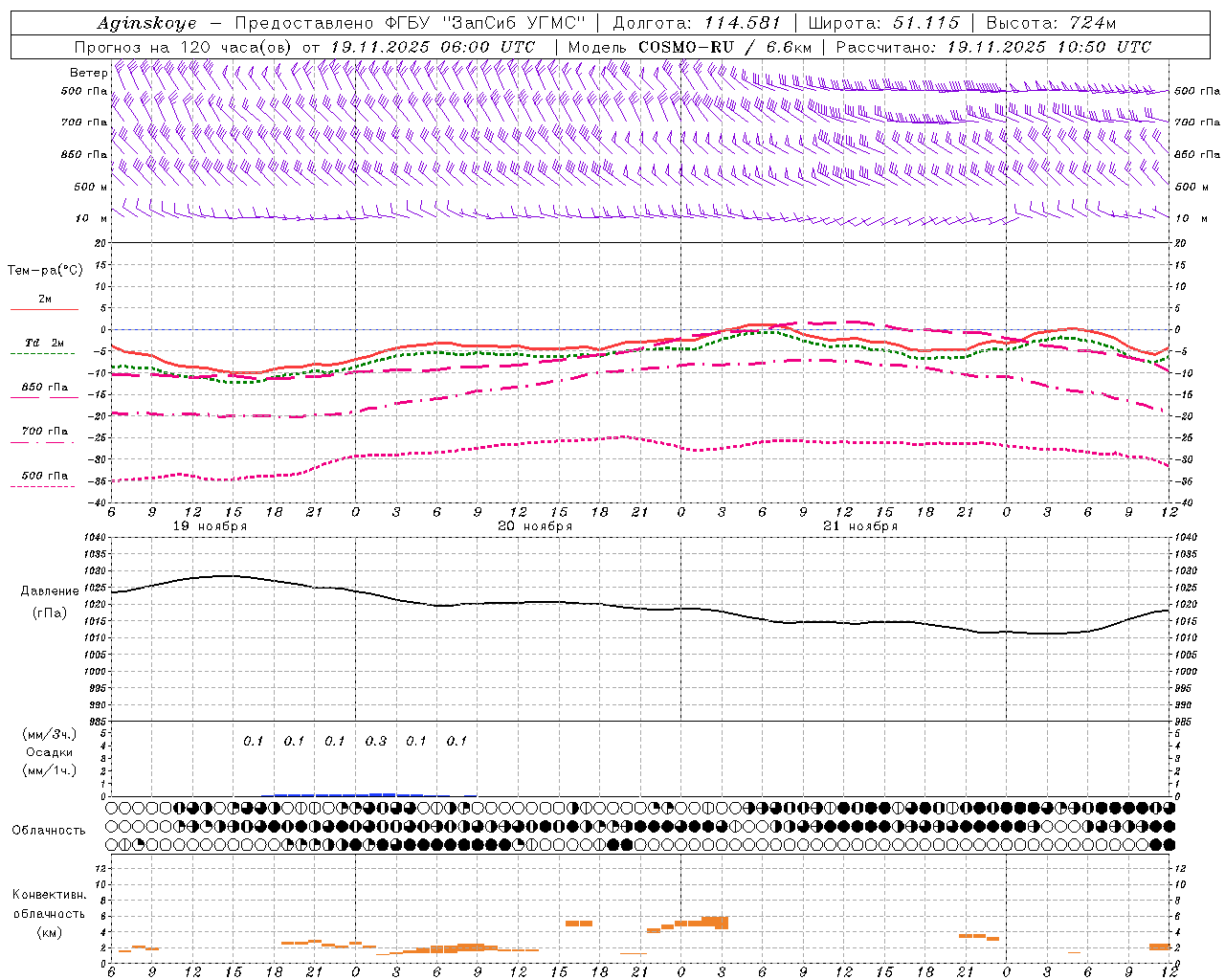Click the Тем-ра(°C) temperature axis title

[x=45, y=271]
